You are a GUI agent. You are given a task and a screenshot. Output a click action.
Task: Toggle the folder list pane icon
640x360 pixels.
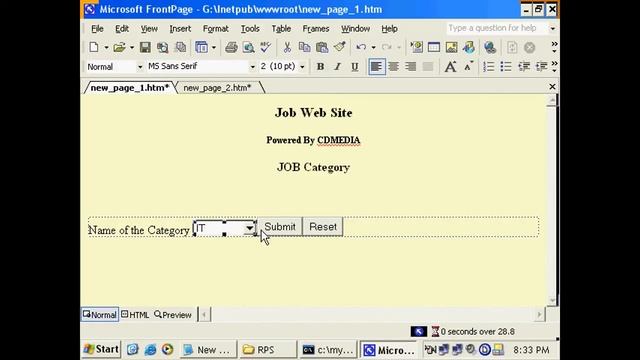201,47
